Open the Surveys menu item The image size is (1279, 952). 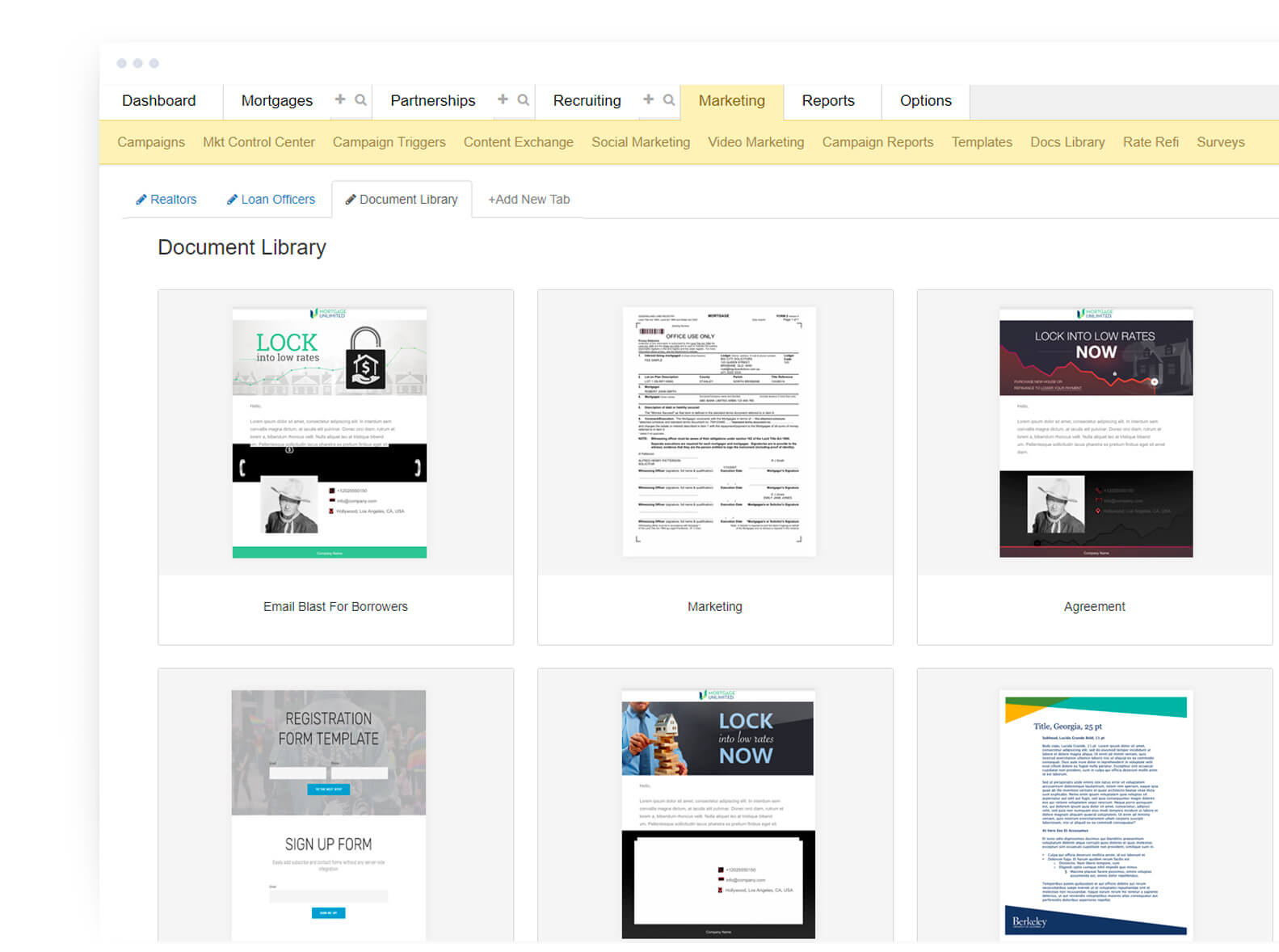[x=1220, y=142]
